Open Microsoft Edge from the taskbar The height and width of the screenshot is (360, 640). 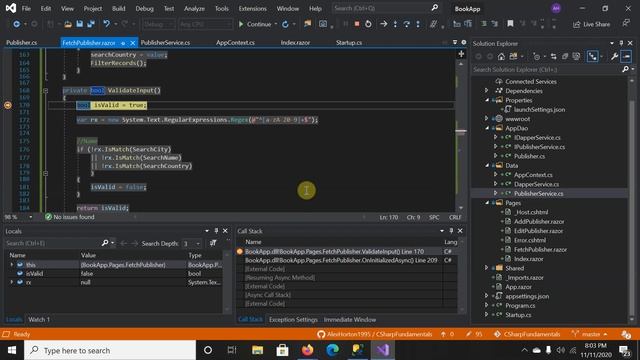[333, 350]
